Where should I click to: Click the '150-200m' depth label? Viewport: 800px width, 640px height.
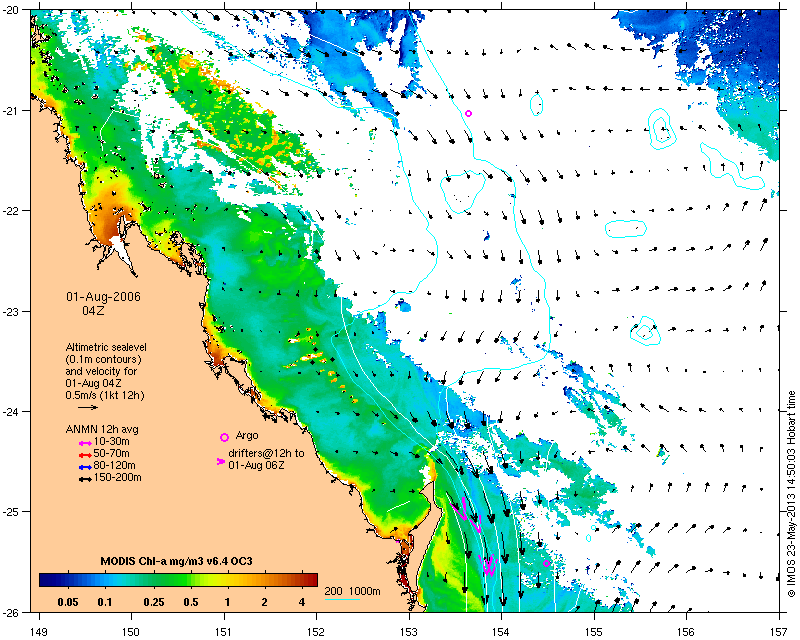[x=117, y=478]
